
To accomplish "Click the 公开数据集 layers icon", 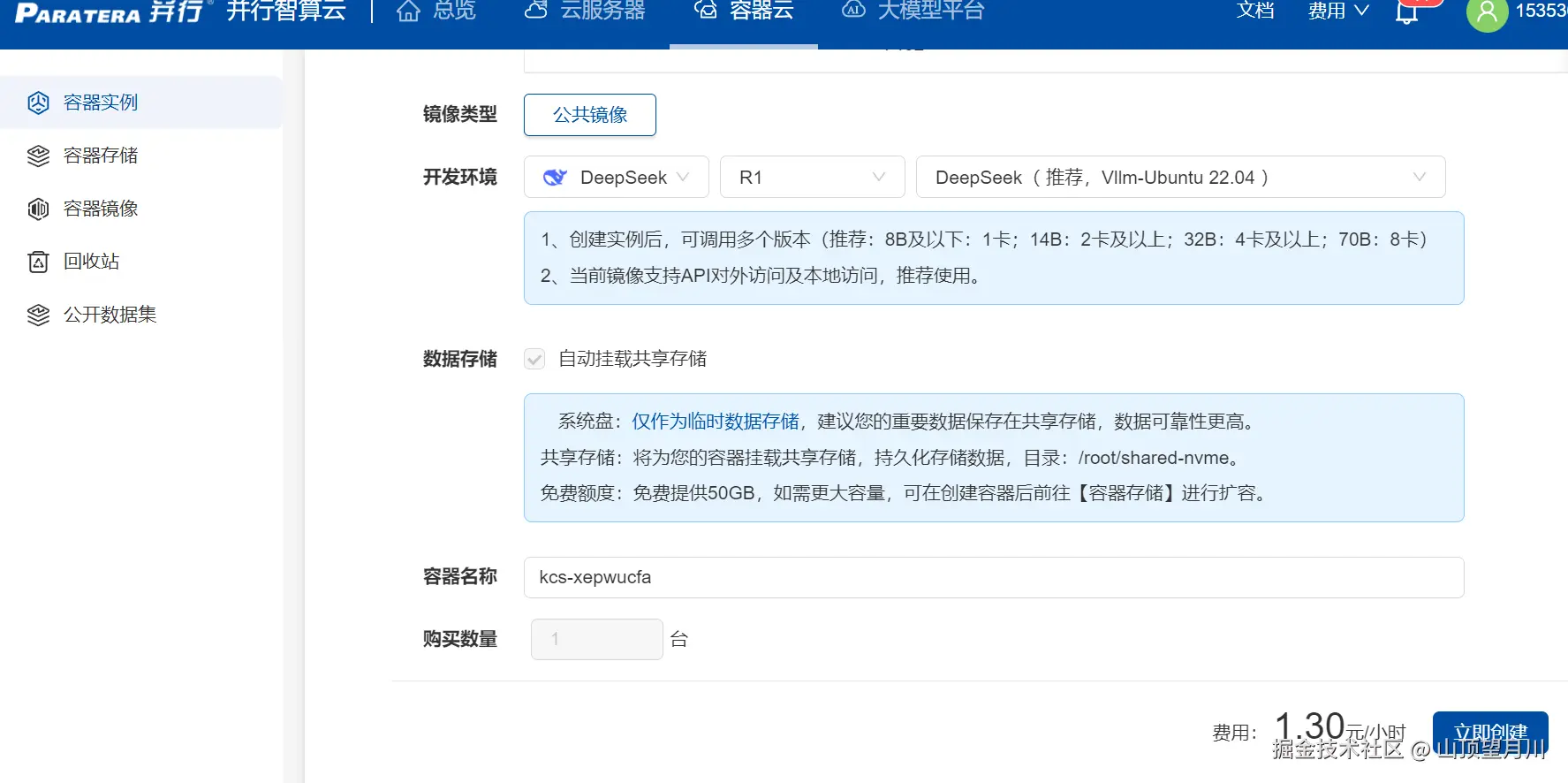I will 38,315.
